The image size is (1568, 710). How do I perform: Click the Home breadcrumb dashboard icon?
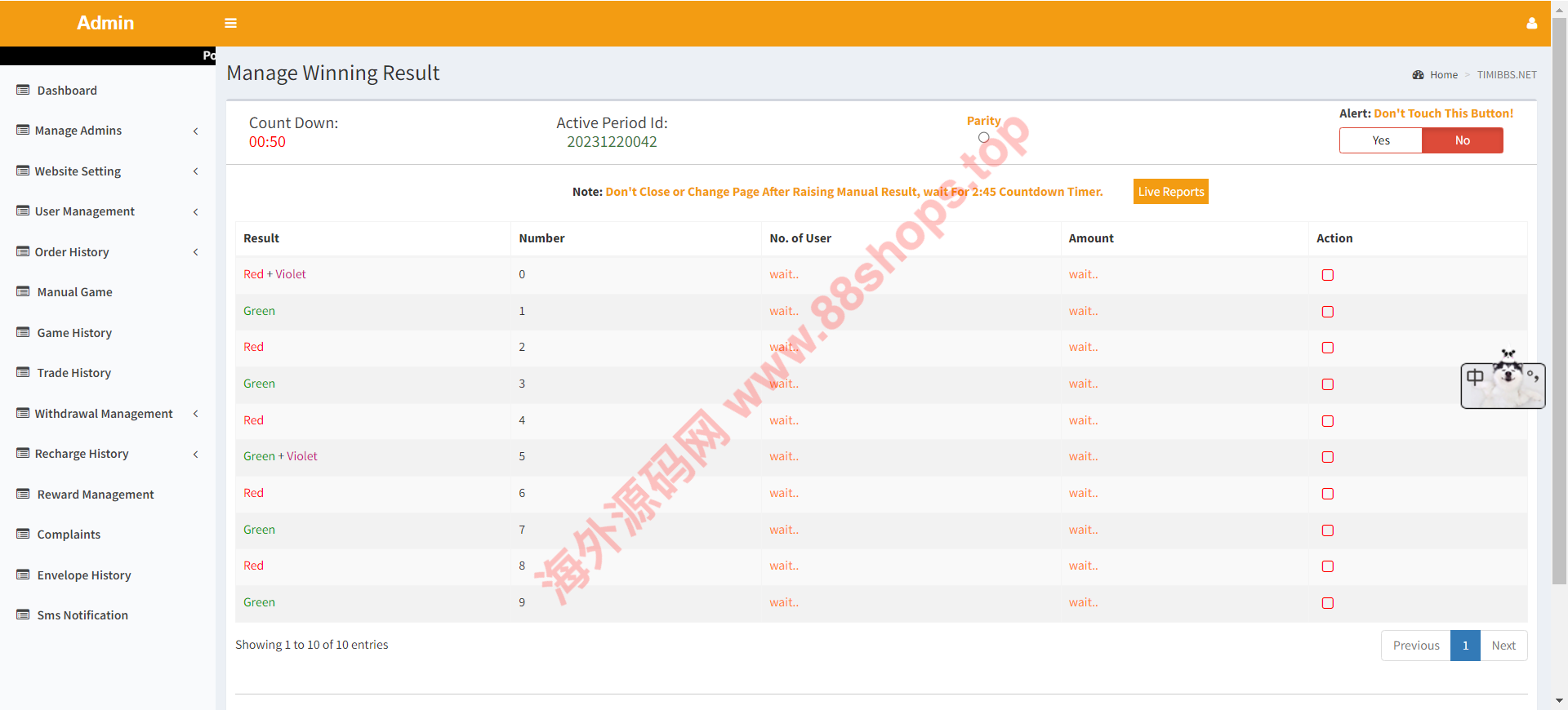[1418, 75]
